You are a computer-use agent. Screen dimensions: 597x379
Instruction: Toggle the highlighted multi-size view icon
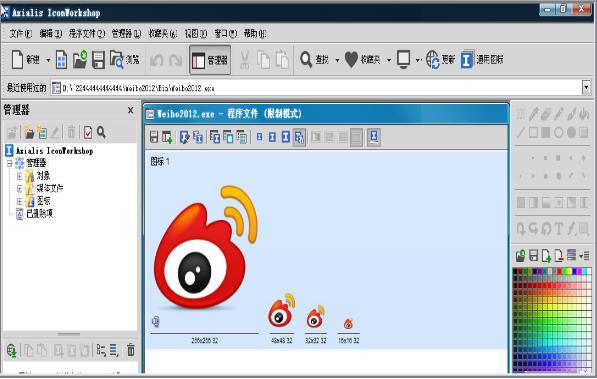point(299,137)
